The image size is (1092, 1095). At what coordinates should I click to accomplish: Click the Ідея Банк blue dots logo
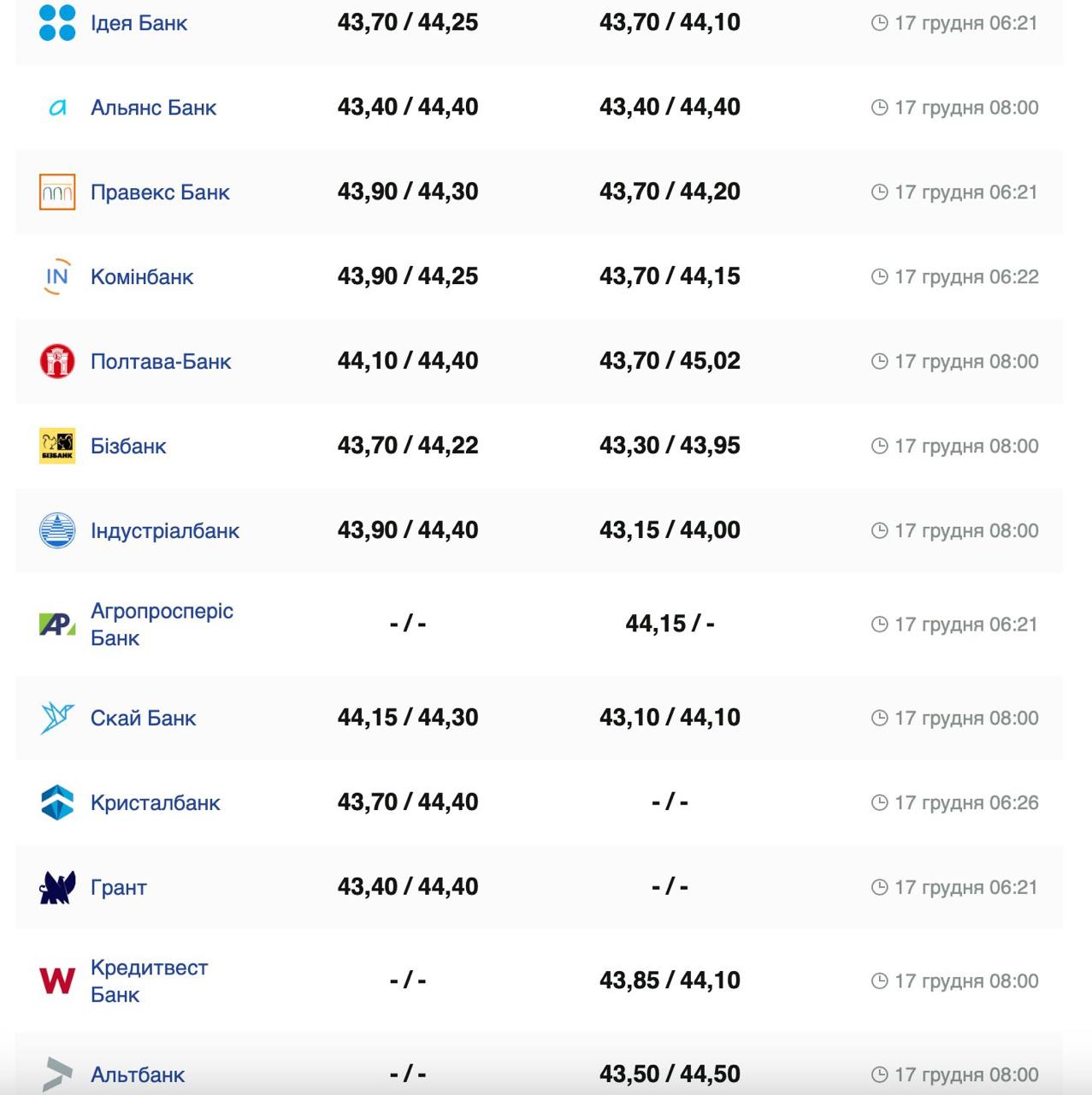pos(57,23)
